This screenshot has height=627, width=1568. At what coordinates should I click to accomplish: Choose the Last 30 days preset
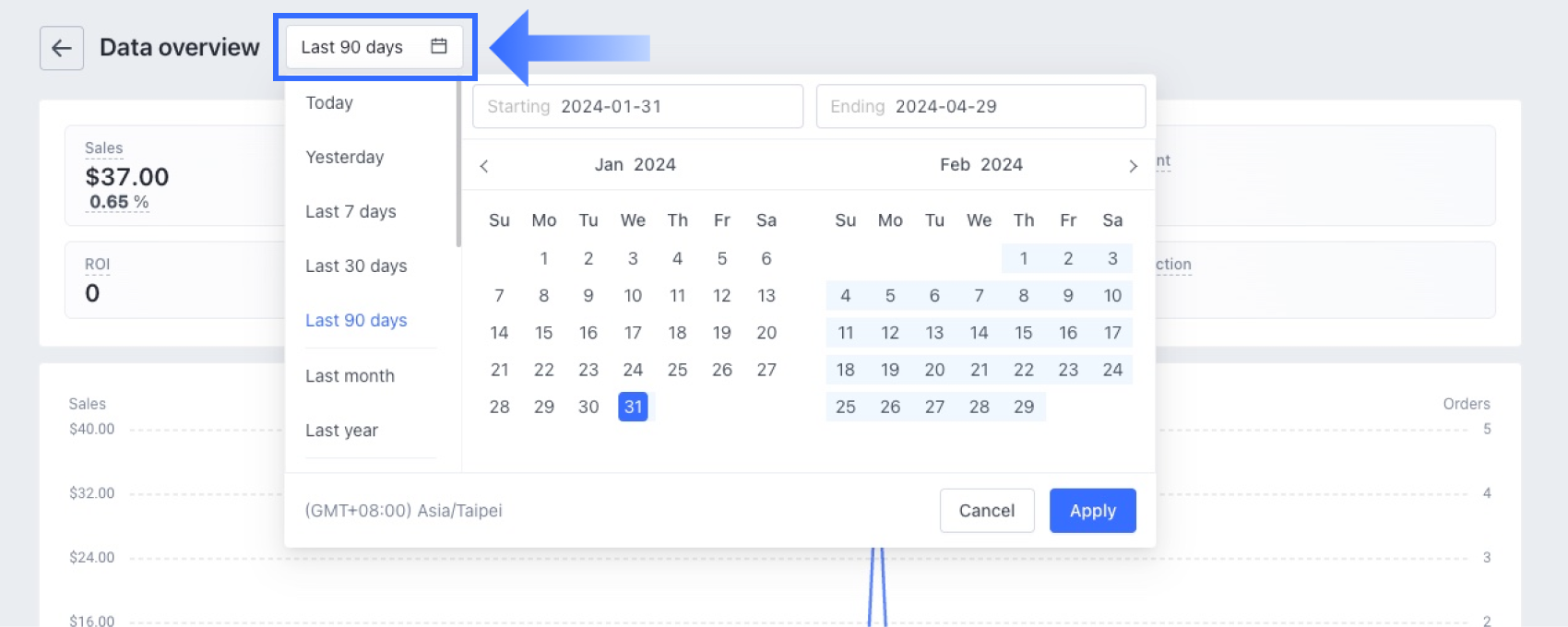click(356, 266)
